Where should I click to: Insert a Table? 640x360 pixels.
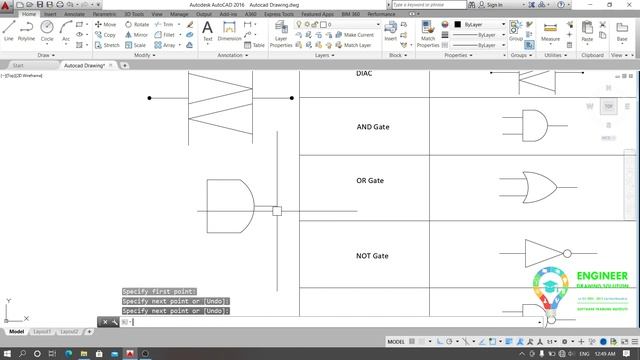pos(254,45)
